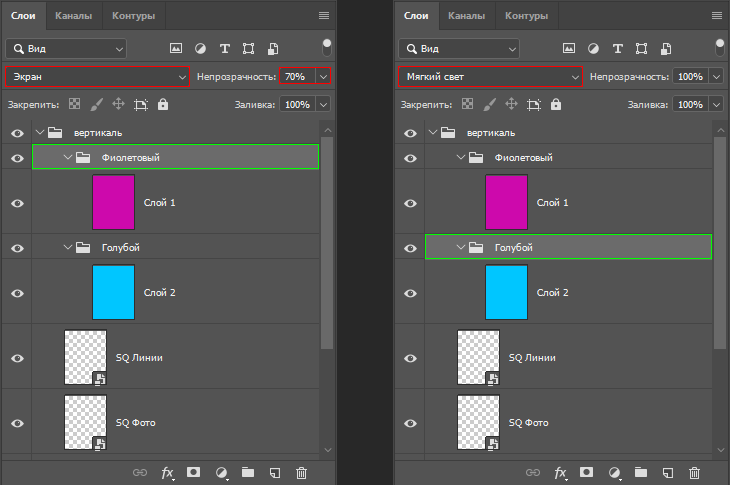Lock position move icon in left panel
Viewport: 730px width, 485px height.
click(x=118, y=104)
